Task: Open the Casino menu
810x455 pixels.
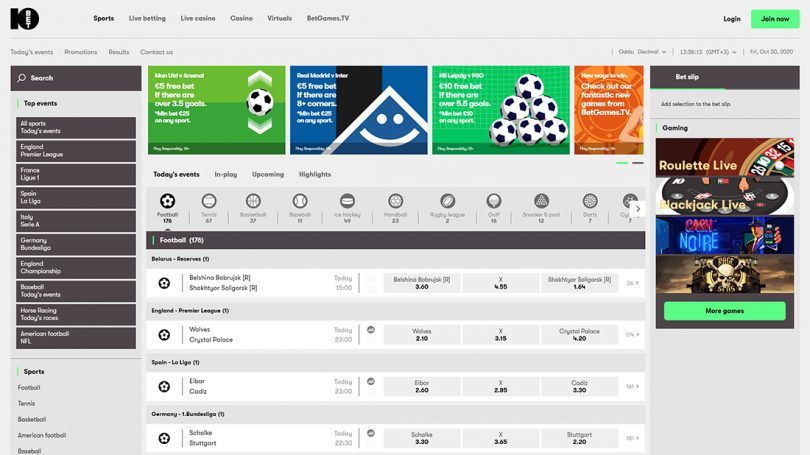Action: click(x=241, y=18)
